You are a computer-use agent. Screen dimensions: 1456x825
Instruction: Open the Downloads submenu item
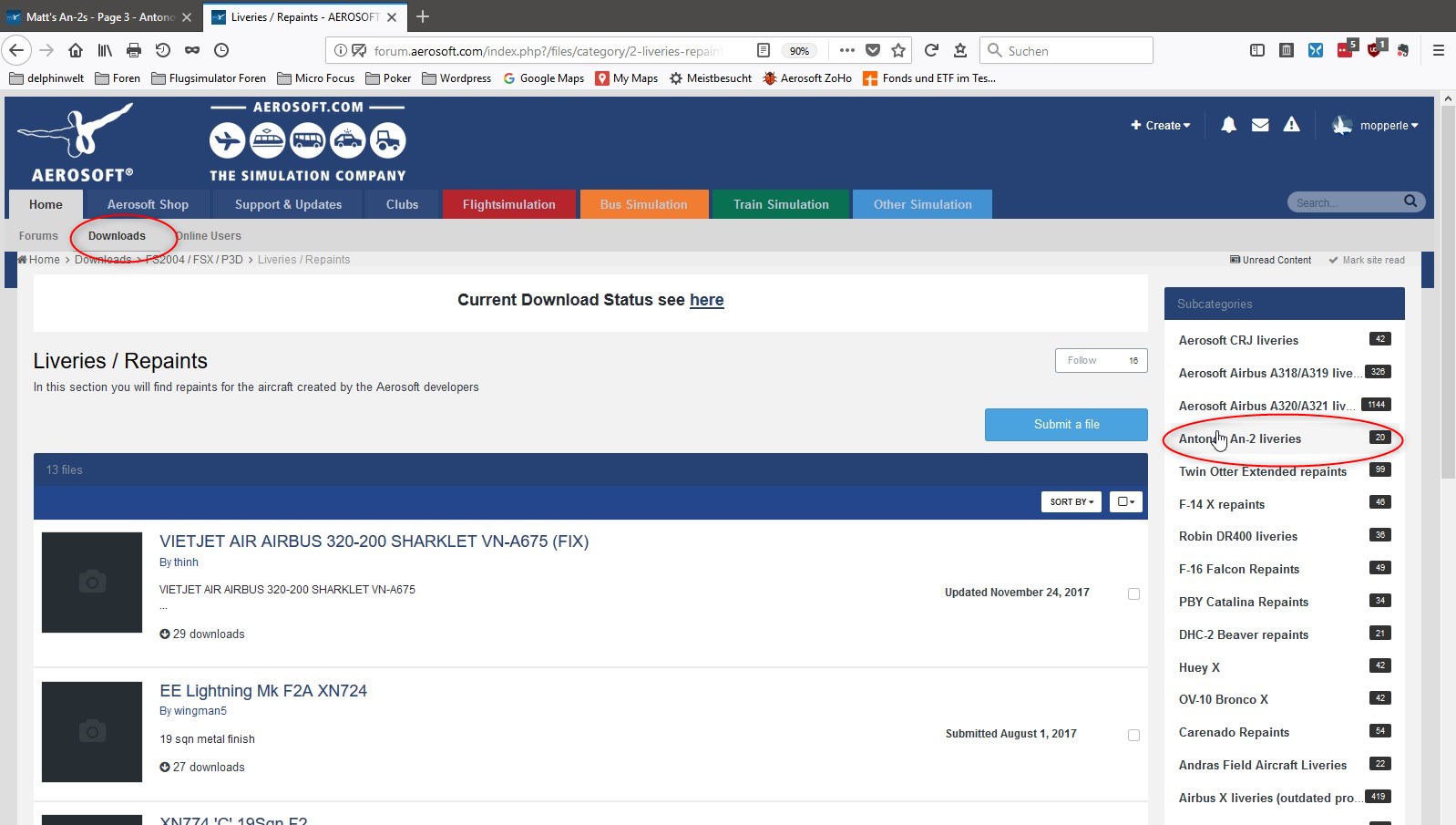[x=117, y=235]
